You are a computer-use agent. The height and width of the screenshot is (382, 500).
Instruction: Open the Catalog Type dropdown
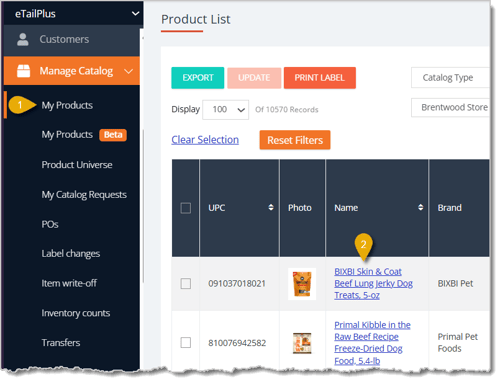click(x=450, y=77)
